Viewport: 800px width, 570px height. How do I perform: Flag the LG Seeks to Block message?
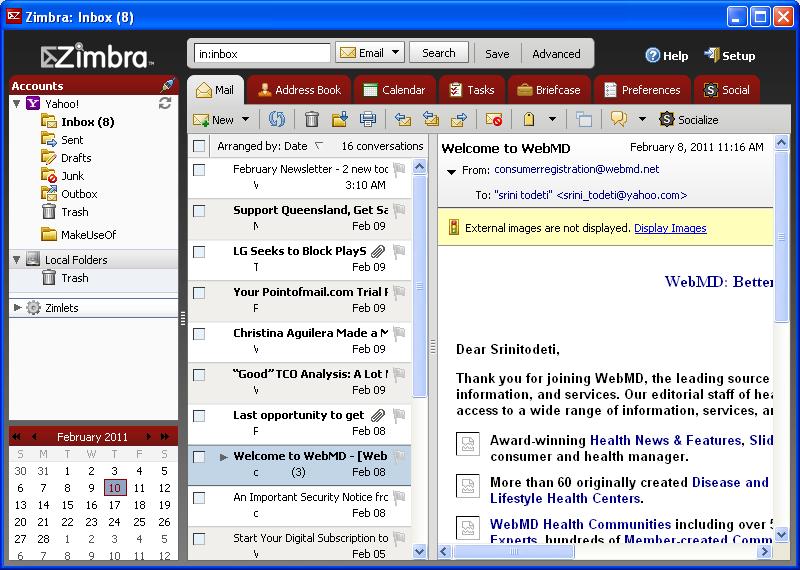399,251
